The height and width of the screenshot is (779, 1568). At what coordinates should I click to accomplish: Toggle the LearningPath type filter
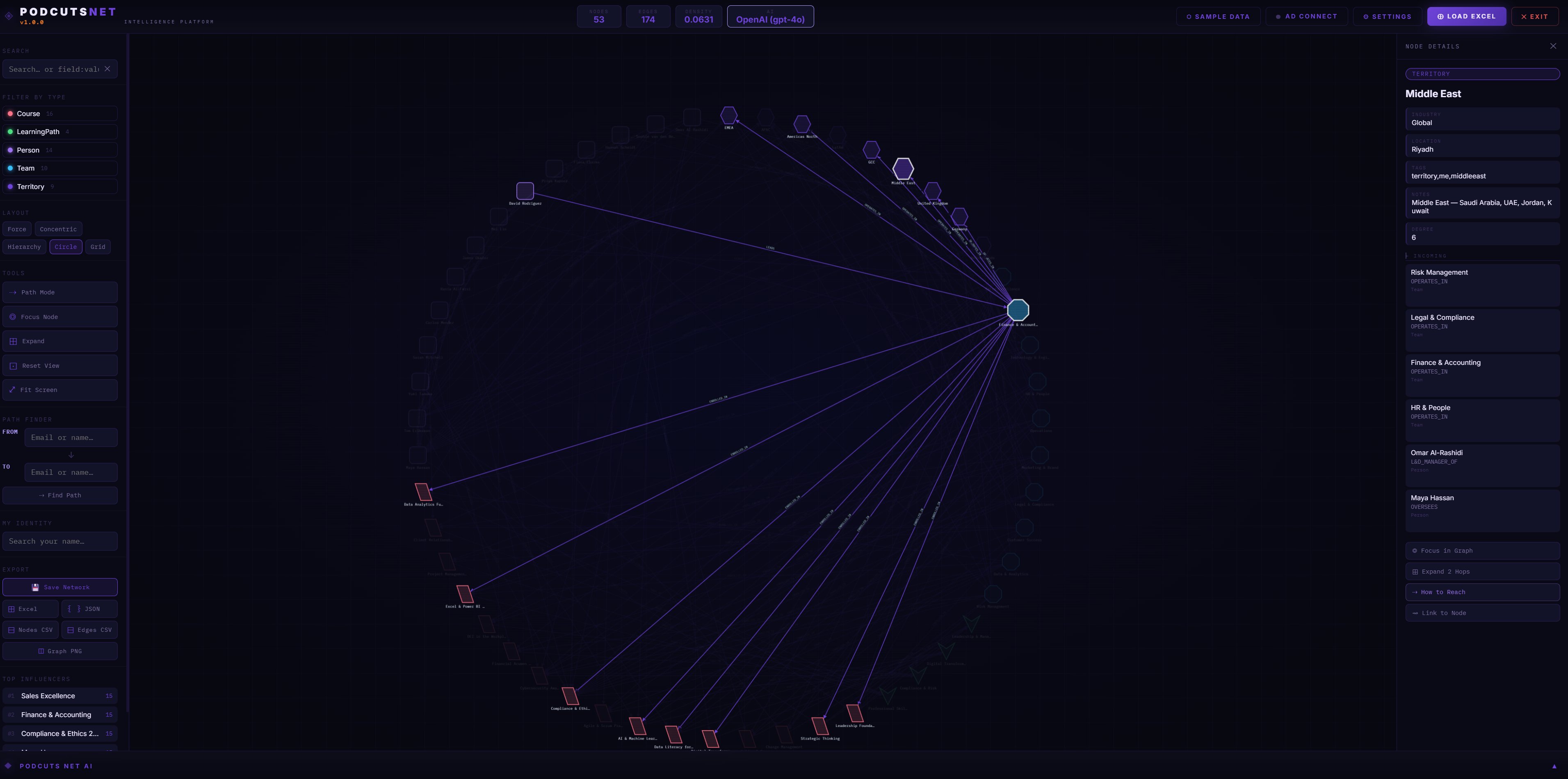[59, 132]
